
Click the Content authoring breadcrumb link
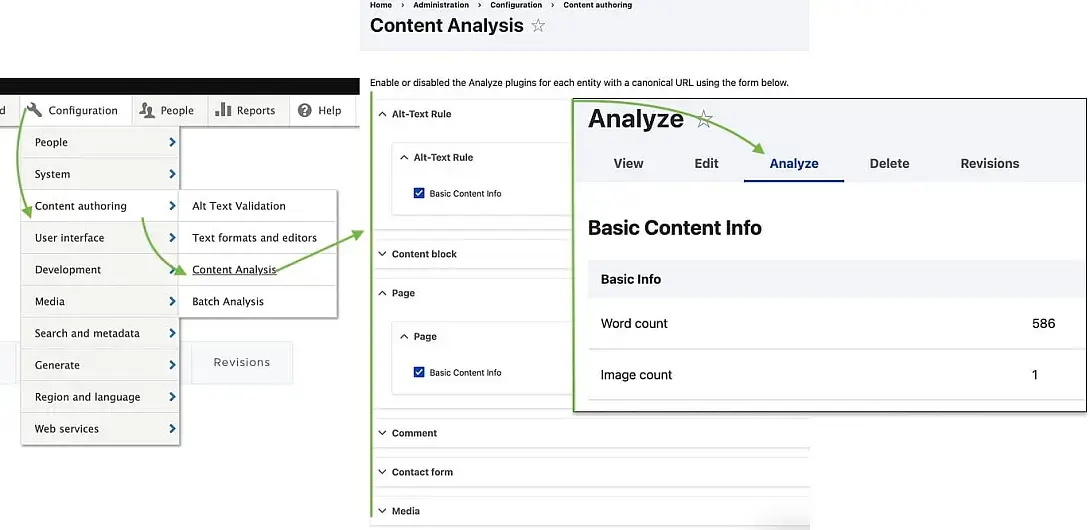tap(598, 5)
